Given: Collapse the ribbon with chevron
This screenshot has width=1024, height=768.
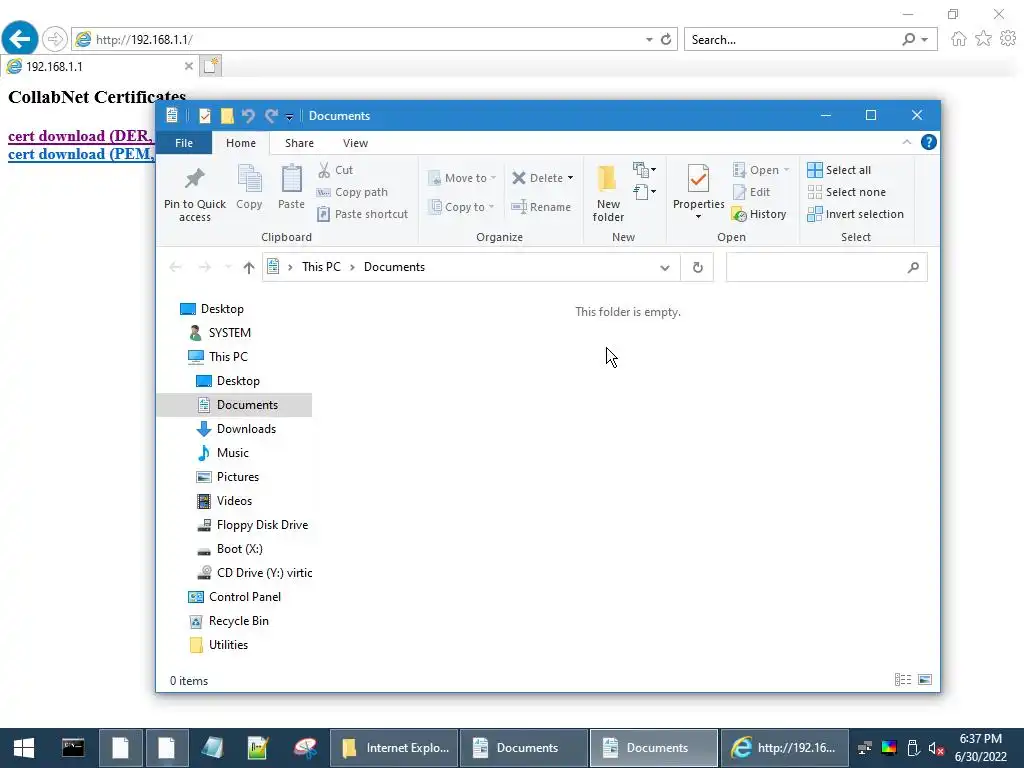Looking at the screenshot, I should [x=906, y=142].
